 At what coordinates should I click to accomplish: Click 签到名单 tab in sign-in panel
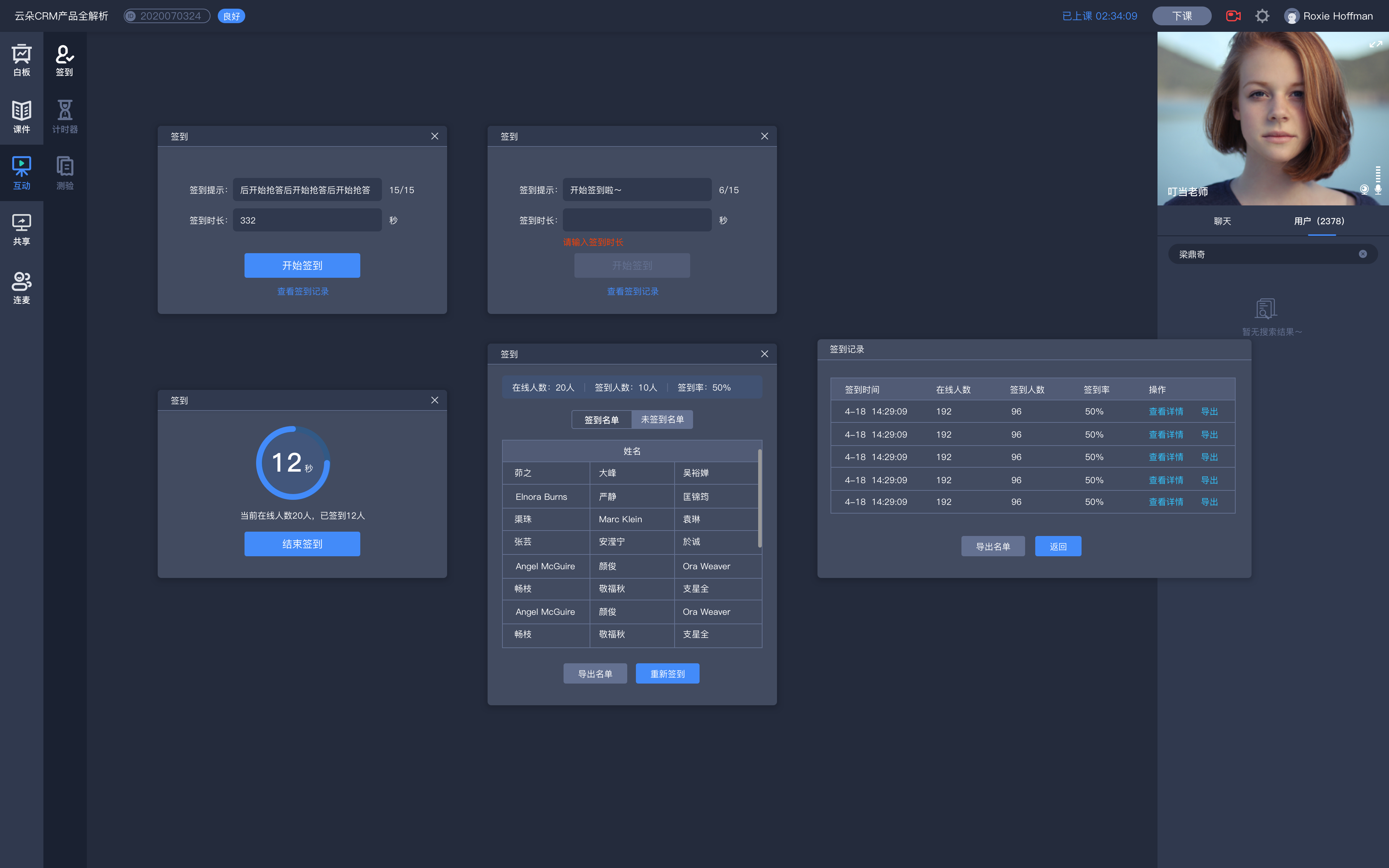coord(601,419)
